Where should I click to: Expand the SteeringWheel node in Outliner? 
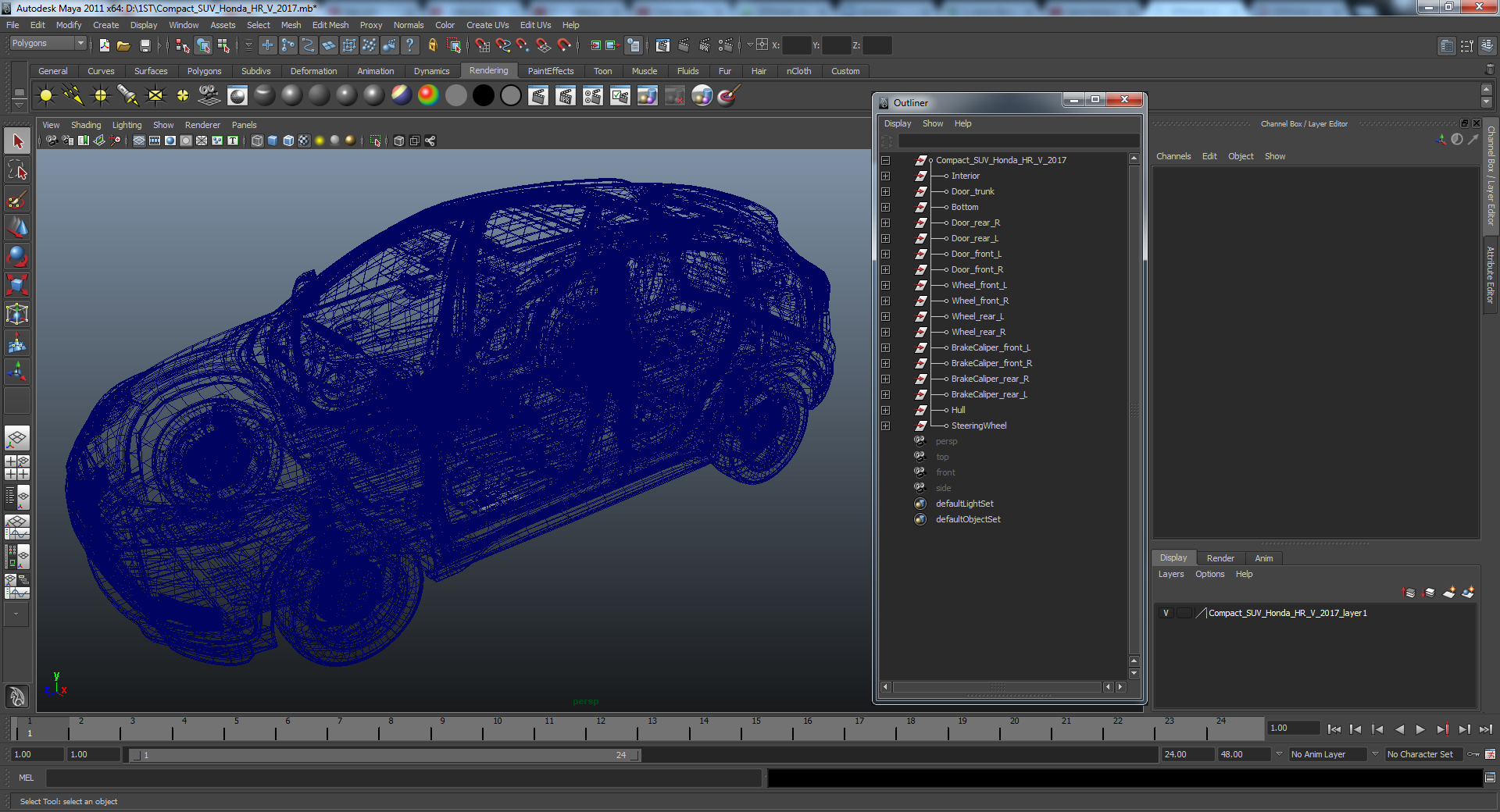click(885, 426)
